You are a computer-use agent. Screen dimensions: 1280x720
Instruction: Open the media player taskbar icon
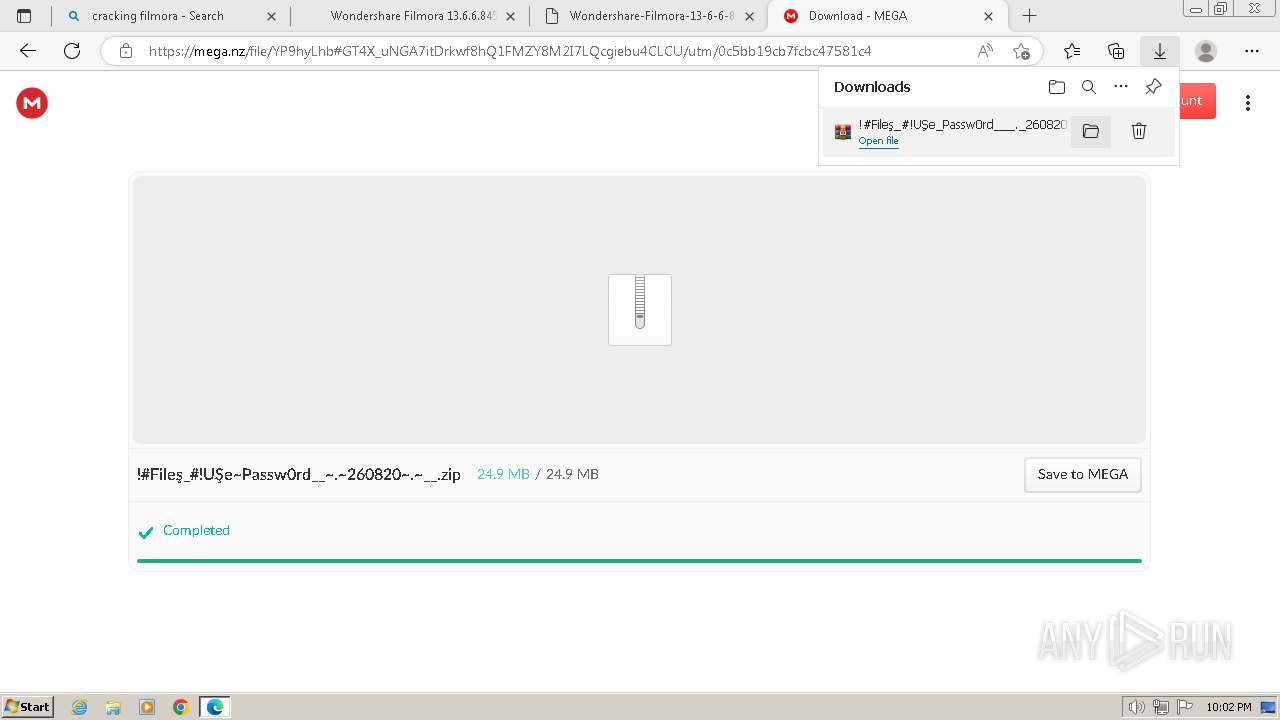[x=147, y=707]
